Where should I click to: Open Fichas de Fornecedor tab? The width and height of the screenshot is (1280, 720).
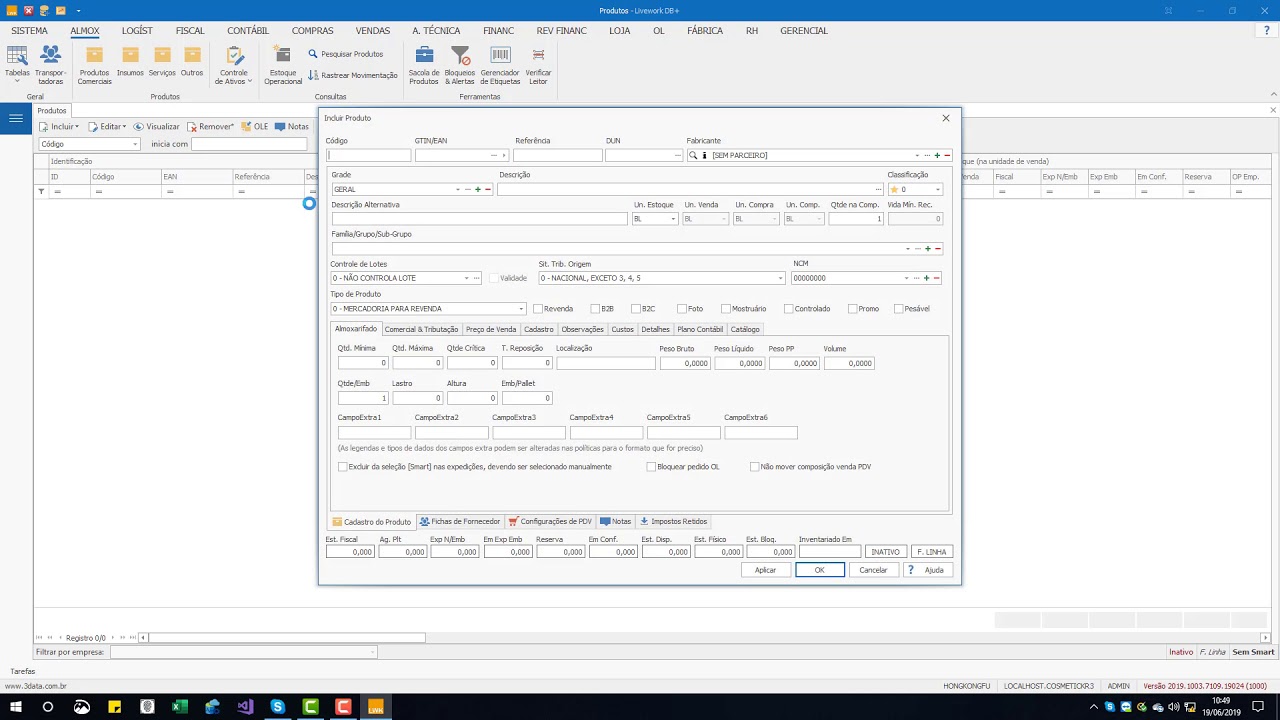click(460, 522)
